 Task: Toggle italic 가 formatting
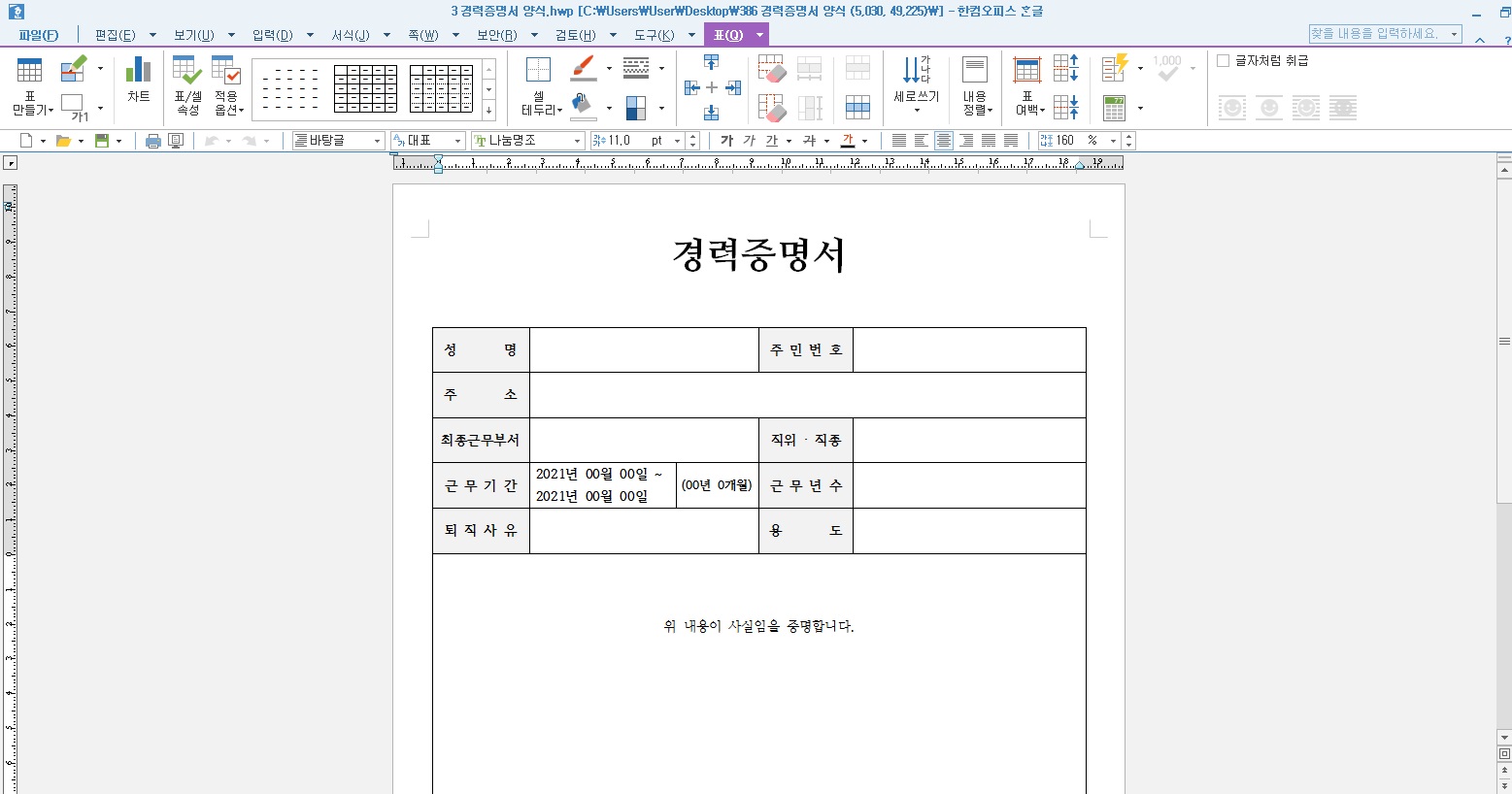click(x=749, y=141)
